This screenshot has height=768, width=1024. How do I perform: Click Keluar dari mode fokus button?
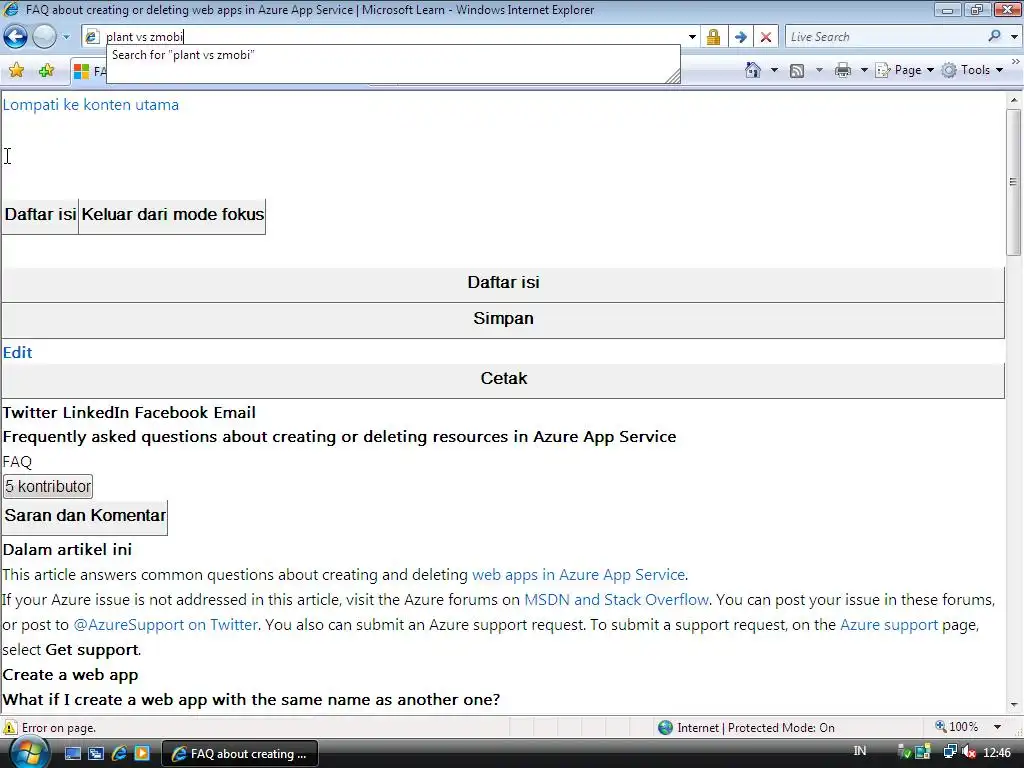coord(172,215)
